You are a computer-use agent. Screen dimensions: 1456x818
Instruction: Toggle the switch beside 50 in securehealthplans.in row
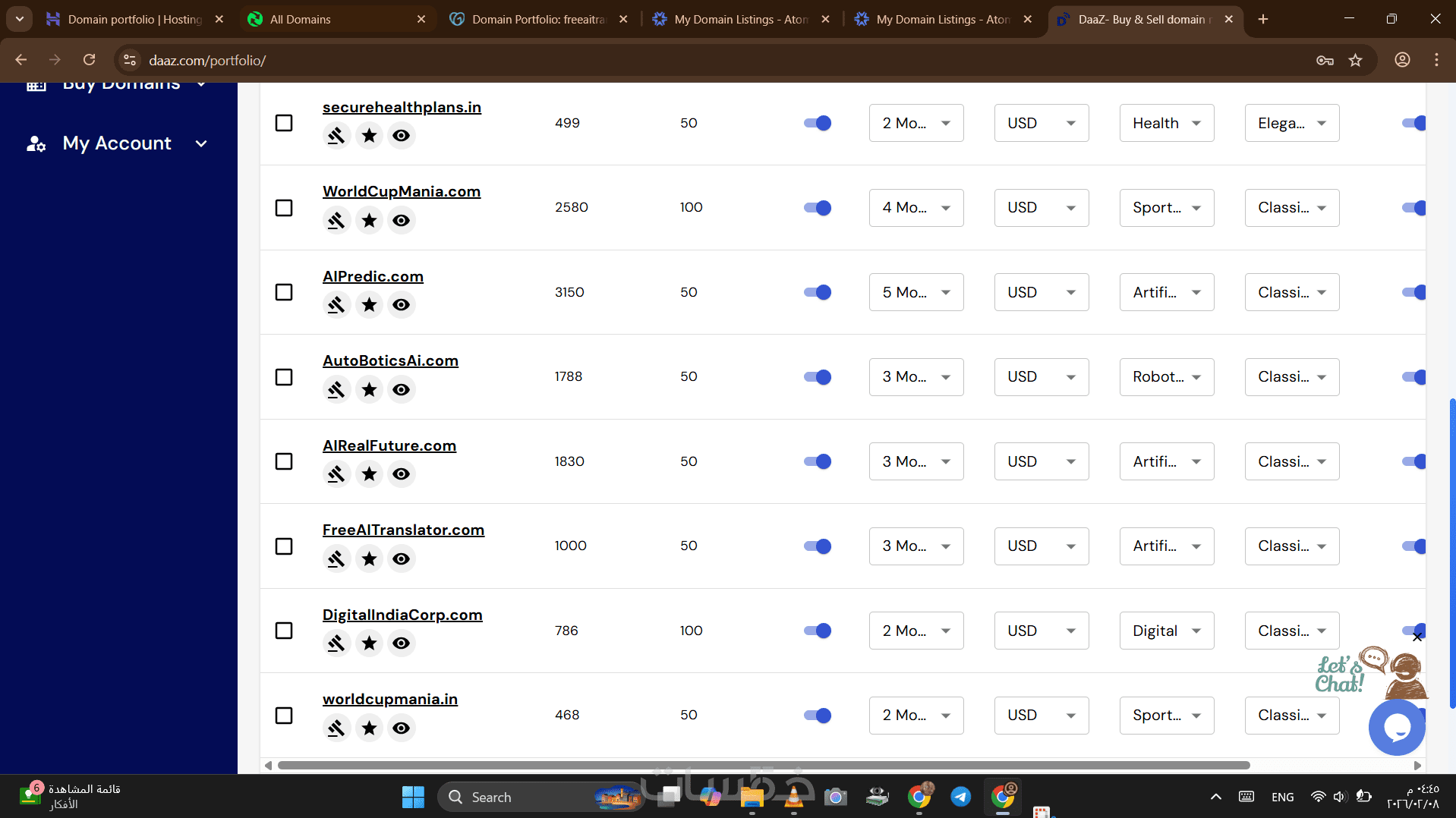(818, 123)
